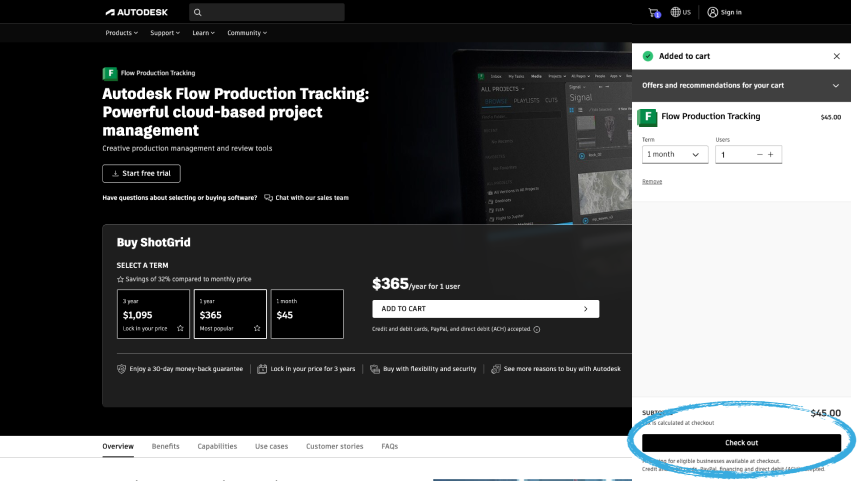This screenshot has width=858, height=481.
Task: Click the star on the 1 year card
Action: pos(257,328)
